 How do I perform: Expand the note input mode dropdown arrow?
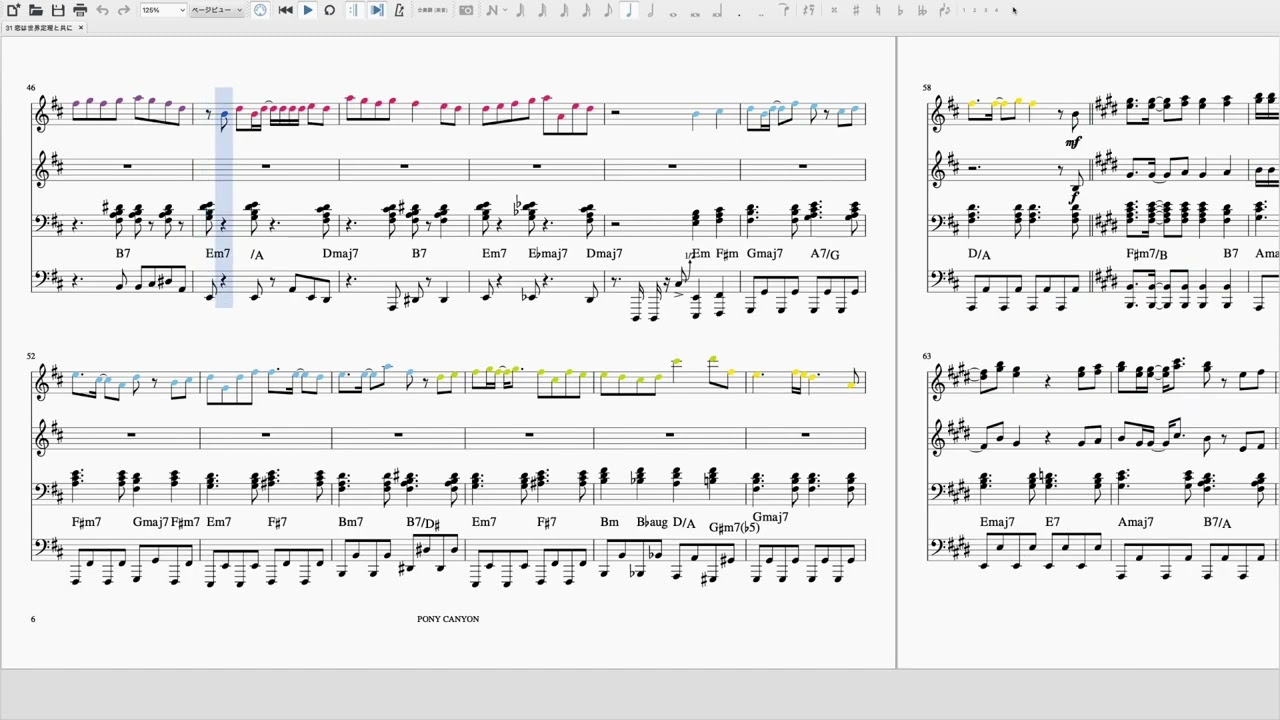tap(505, 10)
